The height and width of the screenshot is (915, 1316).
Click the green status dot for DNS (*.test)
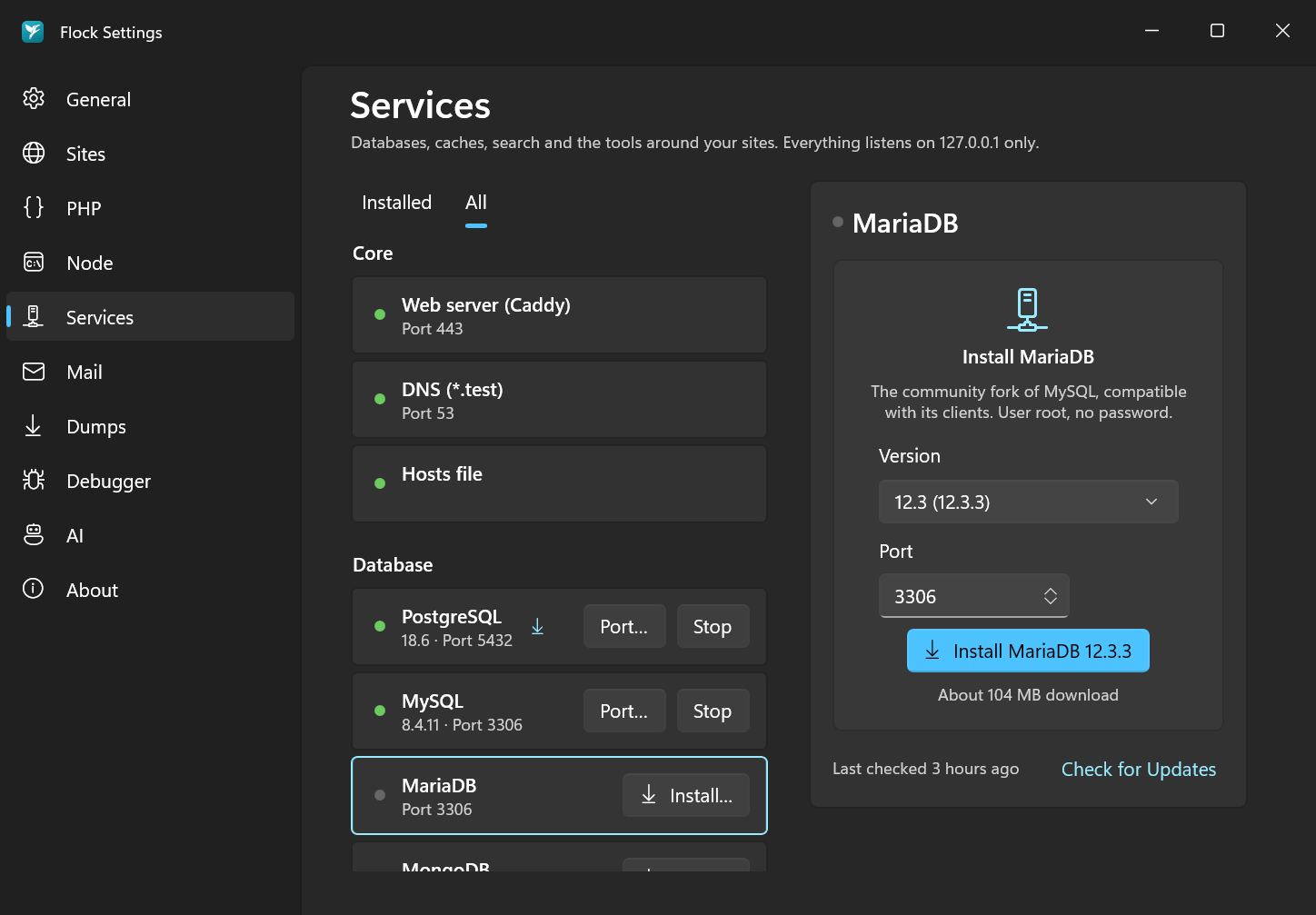tap(380, 399)
